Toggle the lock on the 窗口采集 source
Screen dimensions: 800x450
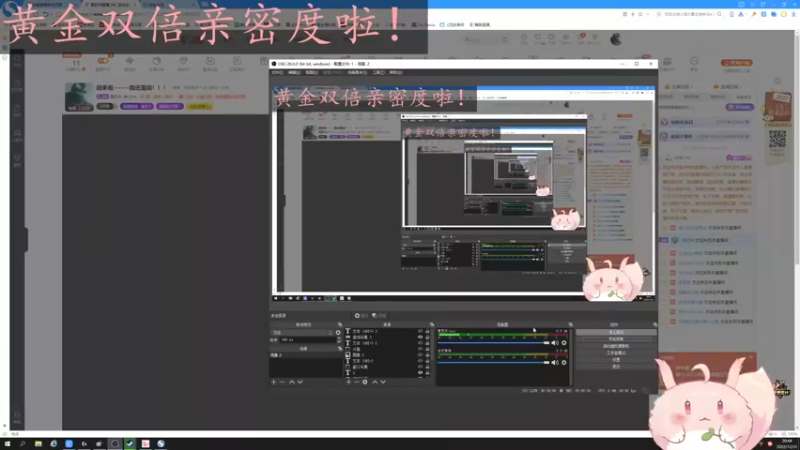[x=427, y=367]
